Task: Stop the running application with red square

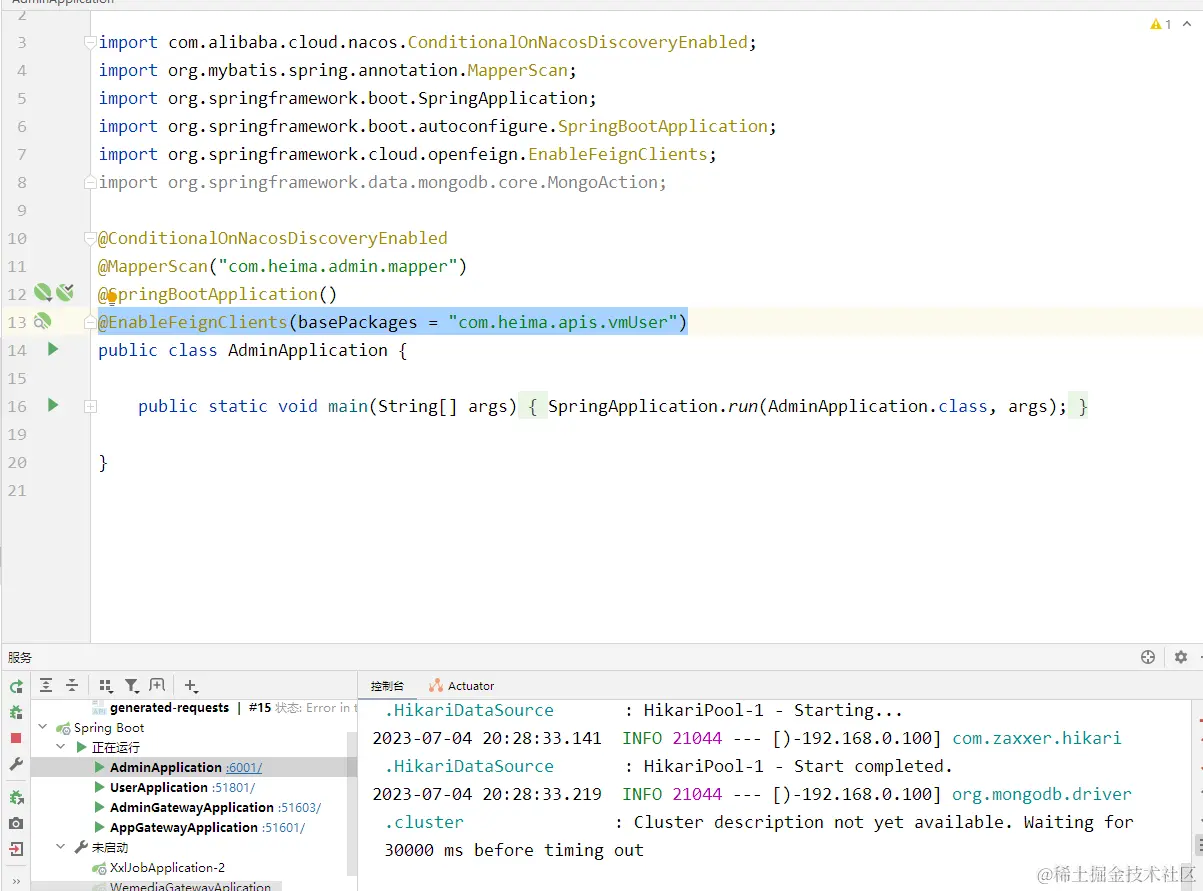Action: coord(16,738)
